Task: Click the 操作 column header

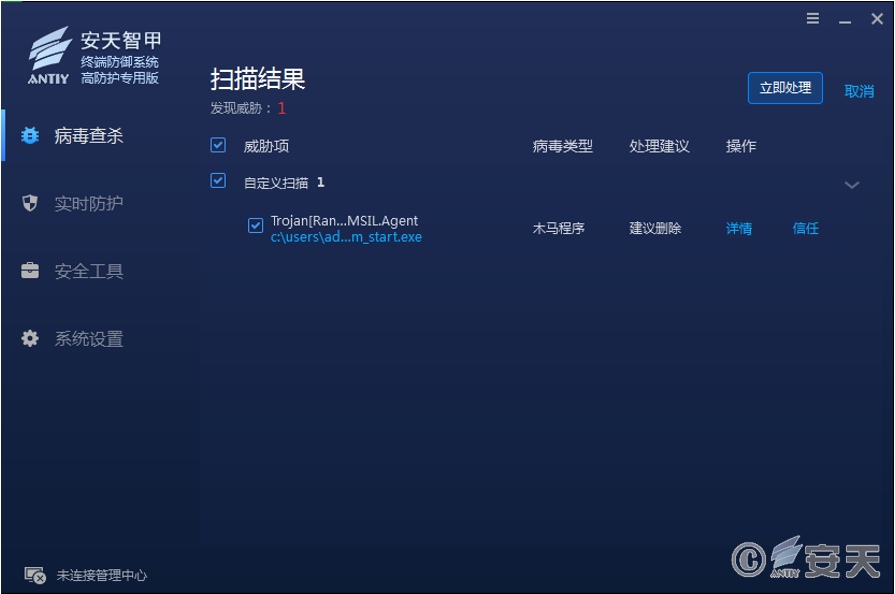Action: click(741, 146)
